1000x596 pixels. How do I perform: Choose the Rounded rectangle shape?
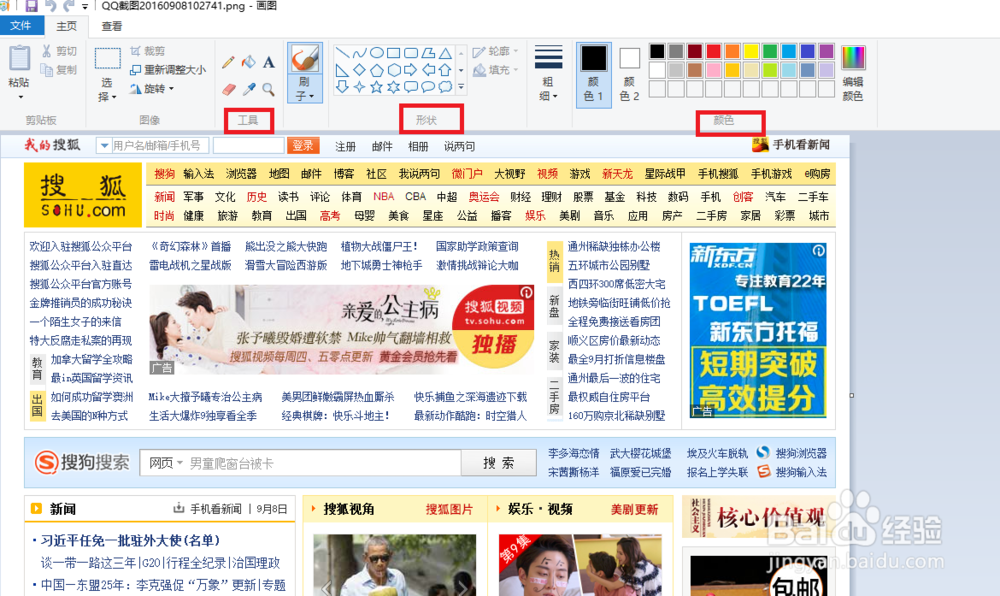(x=411, y=53)
